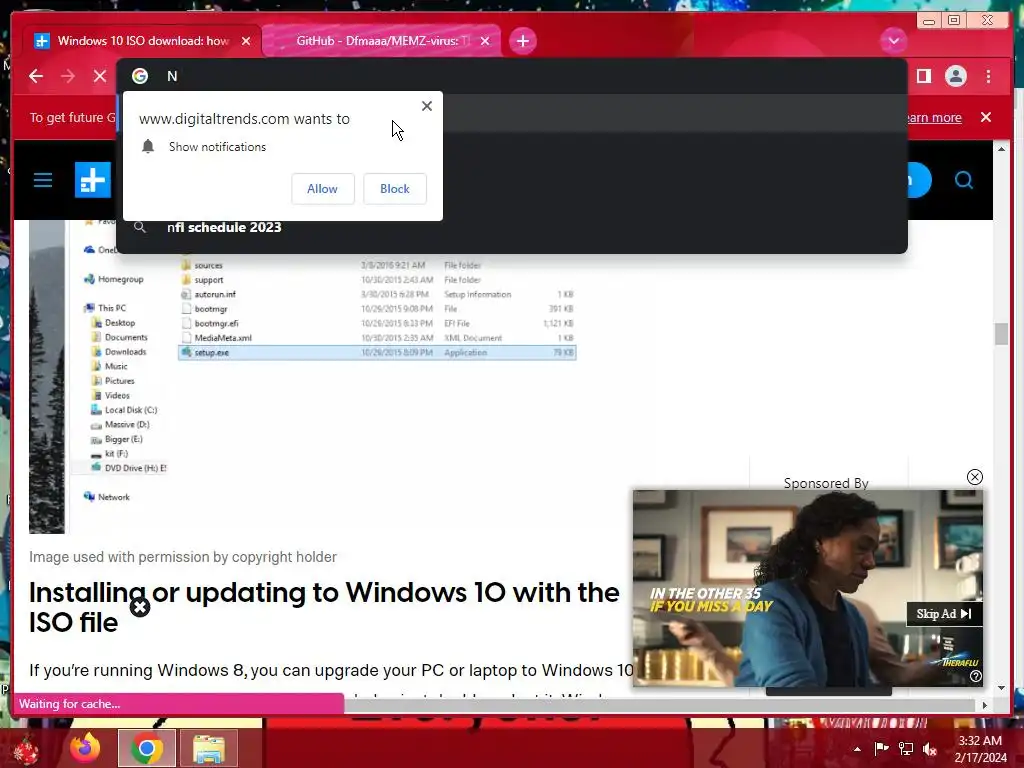Open Firefox from the taskbar

point(85,748)
